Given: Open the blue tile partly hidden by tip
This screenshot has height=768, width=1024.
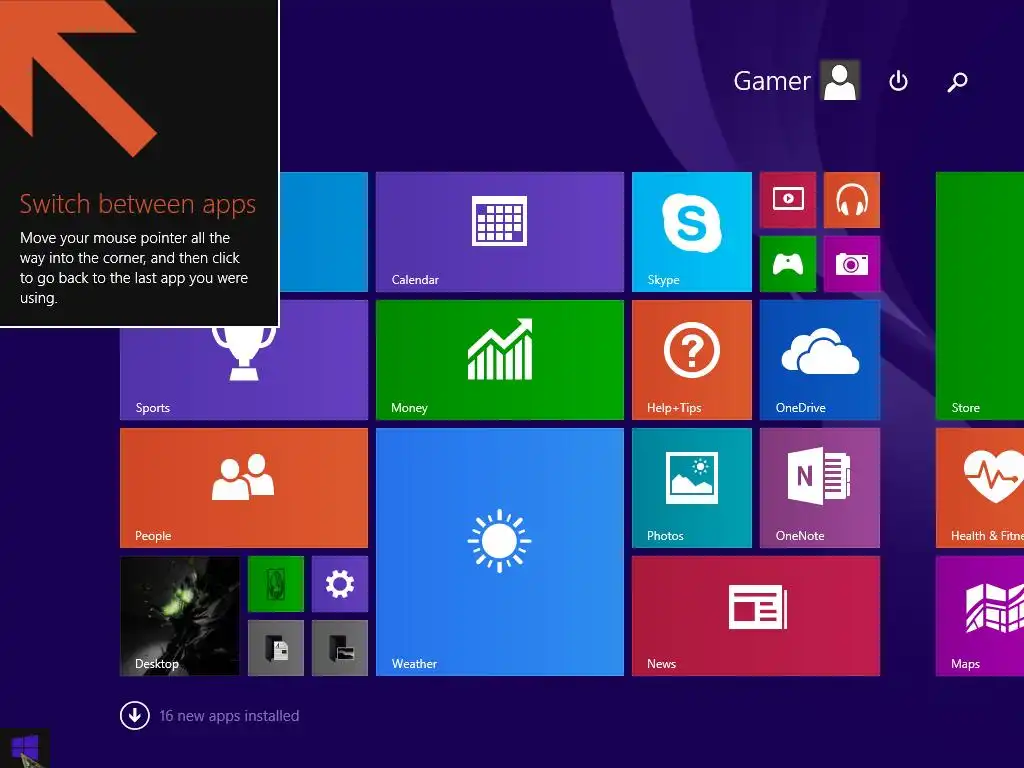Looking at the screenshot, I should coord(324,232).
